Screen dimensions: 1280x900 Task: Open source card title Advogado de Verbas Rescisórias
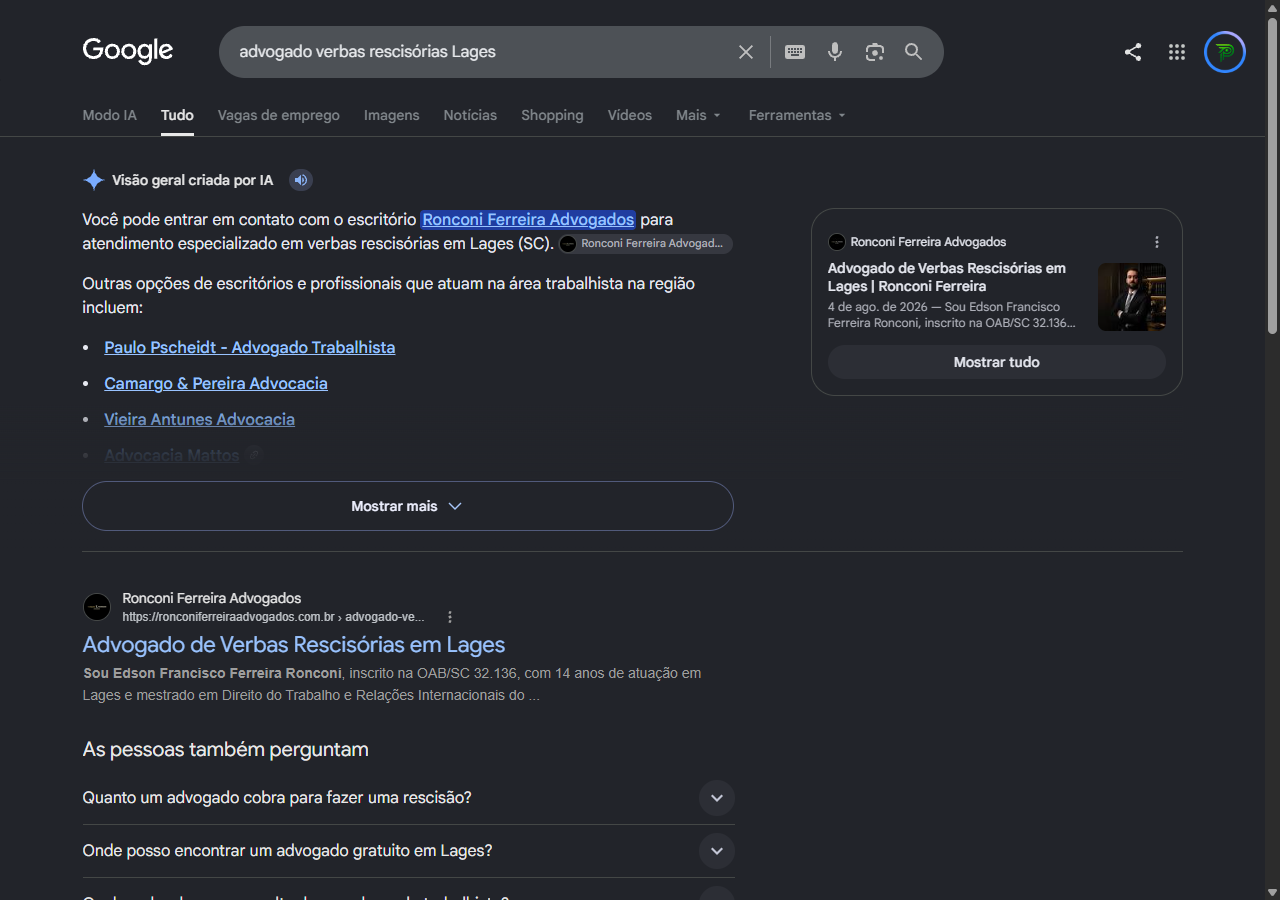tap(947, 277)
